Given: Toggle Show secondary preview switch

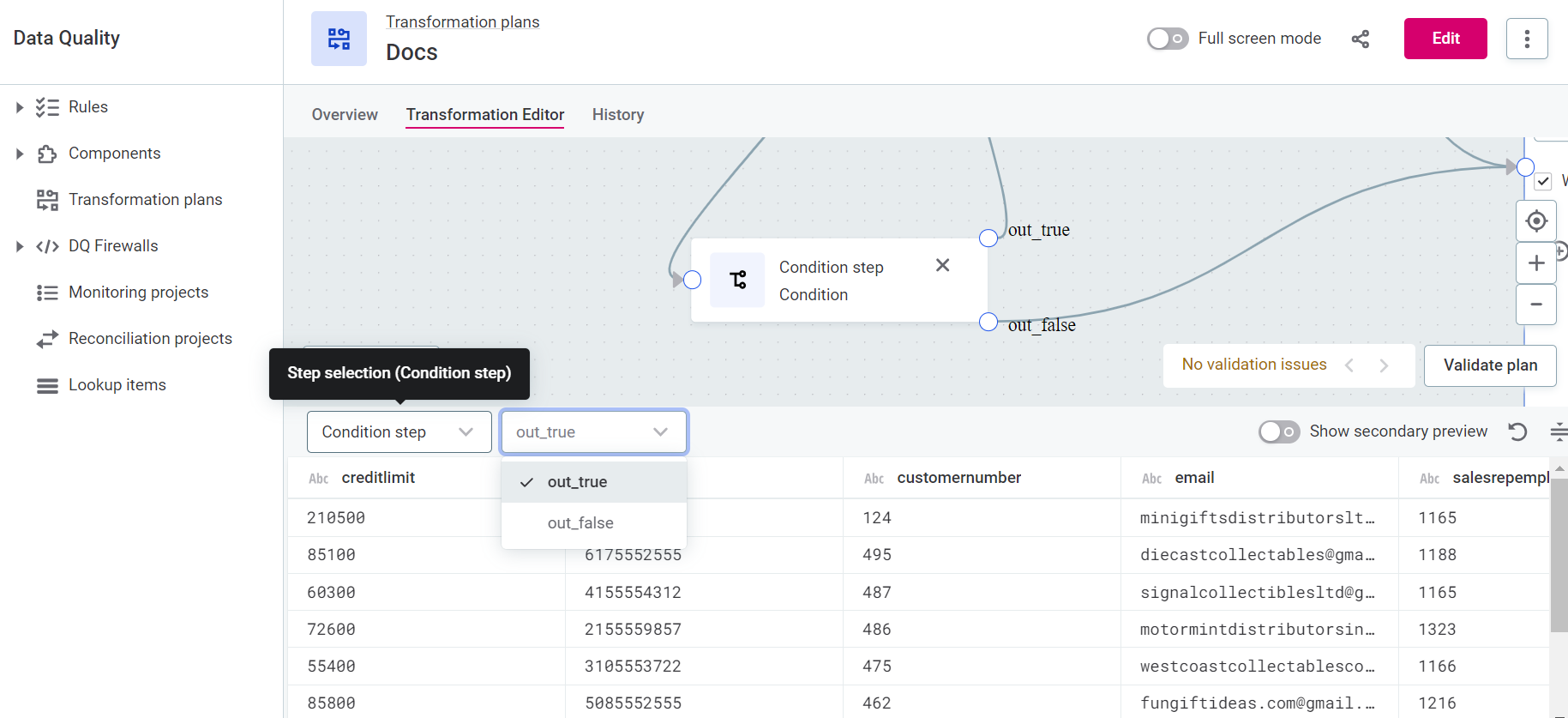Looking at the screenshot, I should 1278,431.
